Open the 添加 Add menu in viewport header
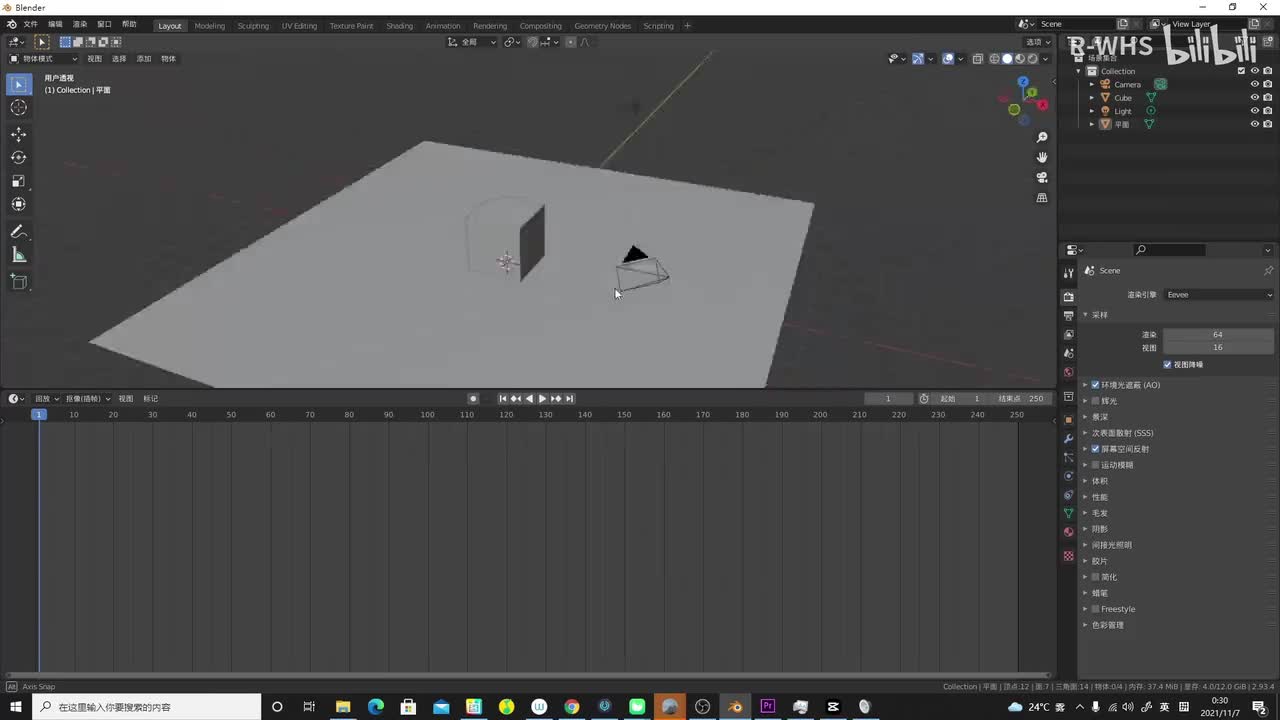 144,59
